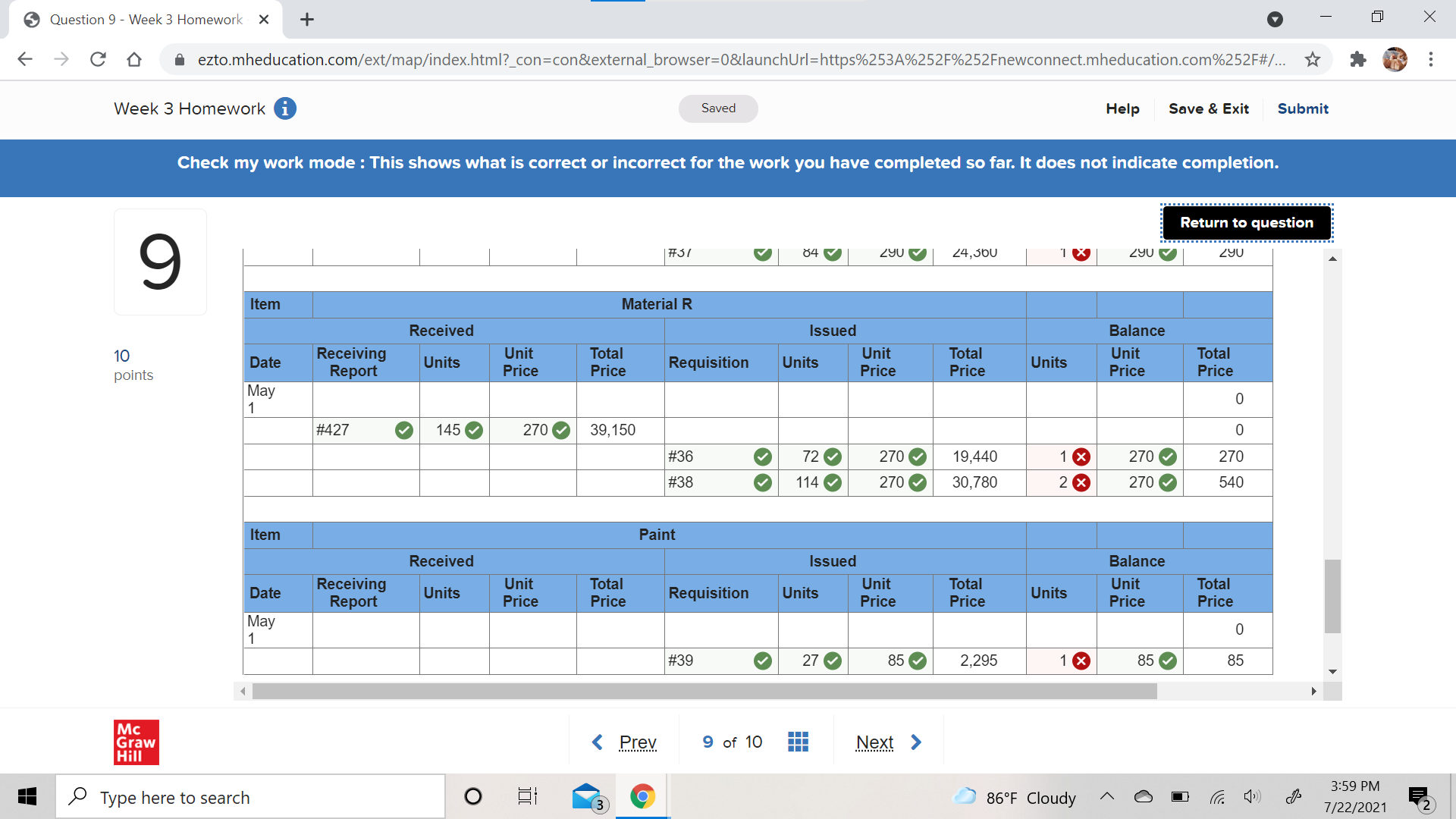Click green check beside #427 receiving report
Viewport: 1456px width, 819px height.
404,430
